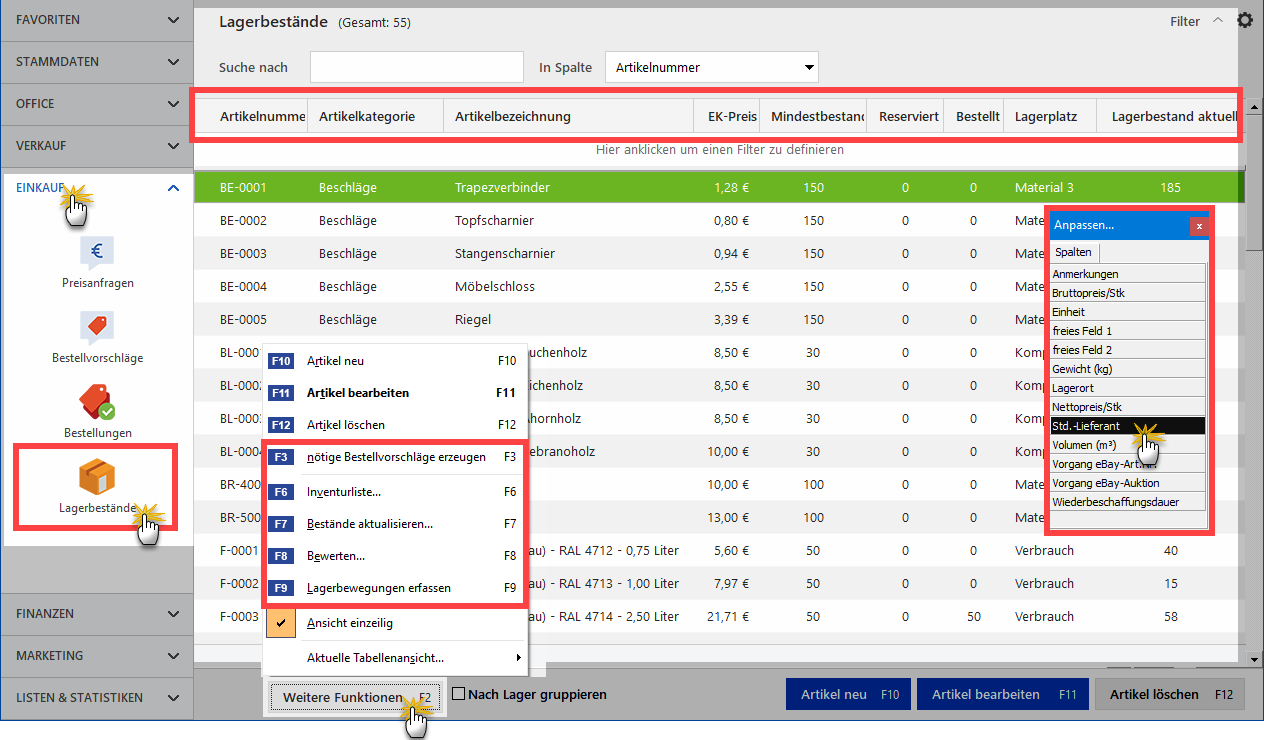Image resolution: width=1264 pixels, height=740 pixels.
Task: Select Std.-Lieferant in Anpassen list
Action: tap(1128, 426)
